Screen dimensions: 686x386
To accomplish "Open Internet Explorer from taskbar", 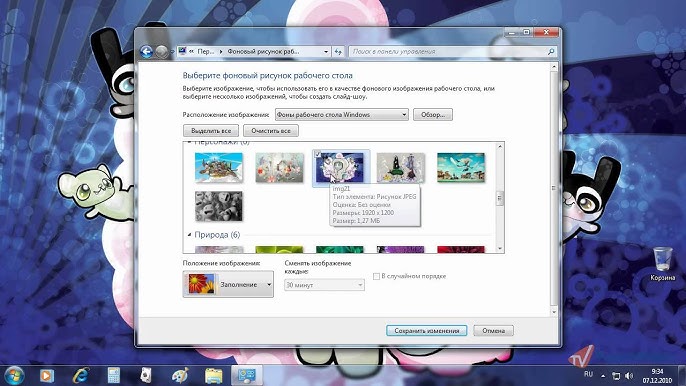I will [80, 375].
